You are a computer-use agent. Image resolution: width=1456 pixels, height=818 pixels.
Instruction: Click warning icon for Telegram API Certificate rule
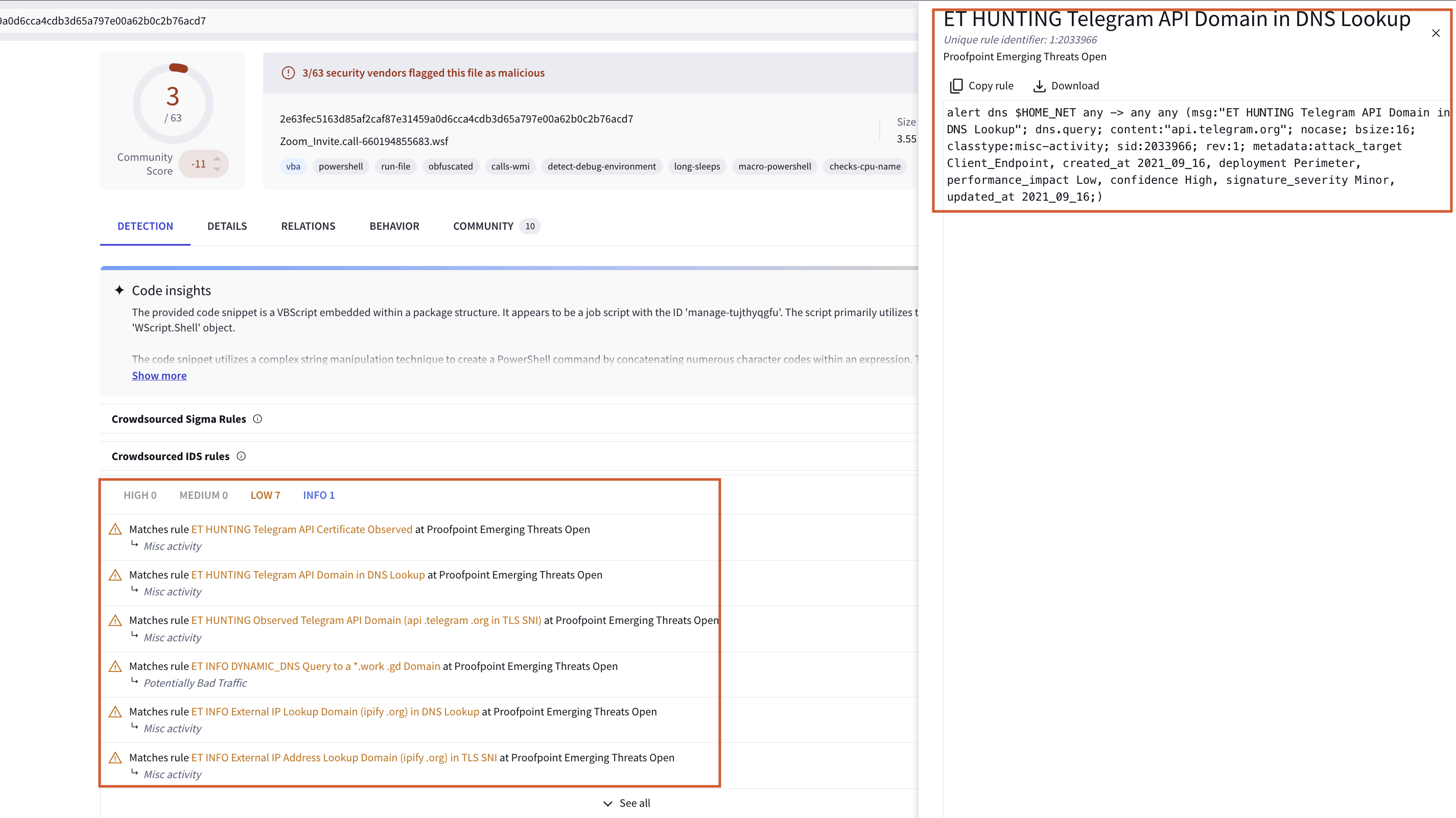115,530
